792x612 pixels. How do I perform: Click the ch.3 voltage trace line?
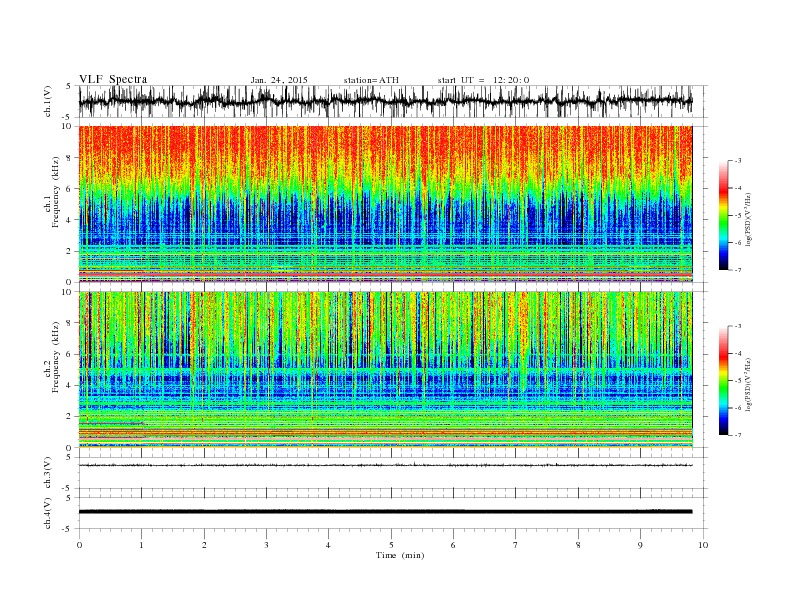[386, 465]
